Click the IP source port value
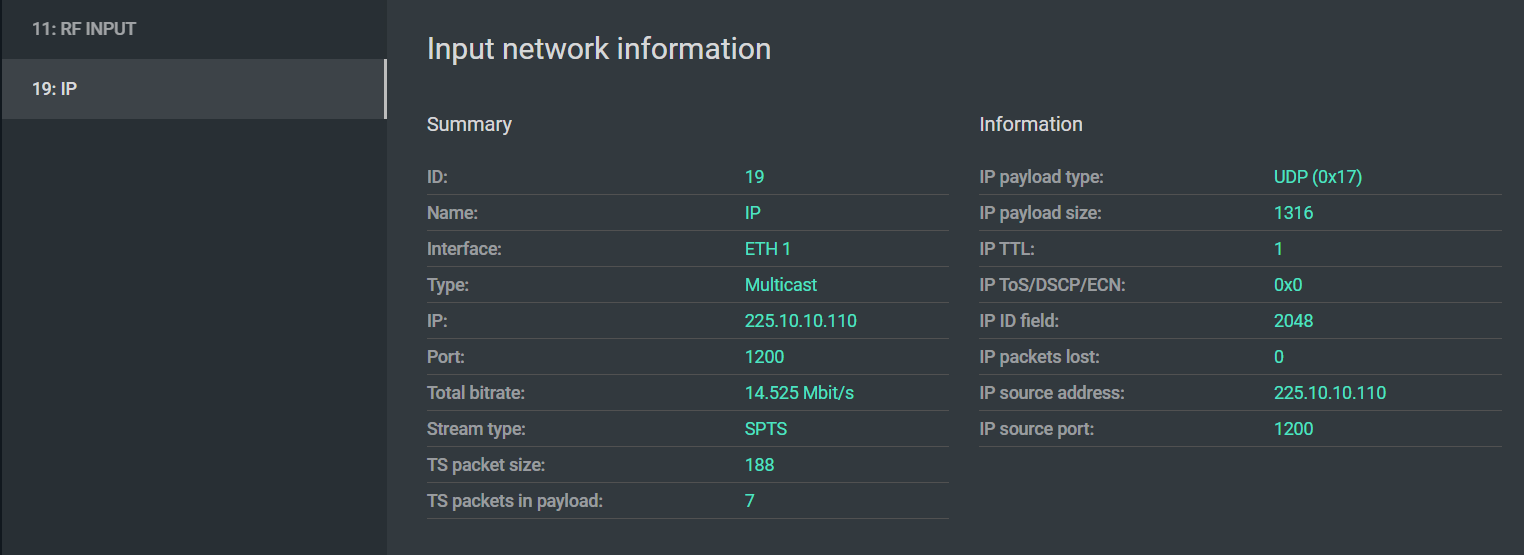This screenshot has width=1524, height=555. pos(1293,429)
